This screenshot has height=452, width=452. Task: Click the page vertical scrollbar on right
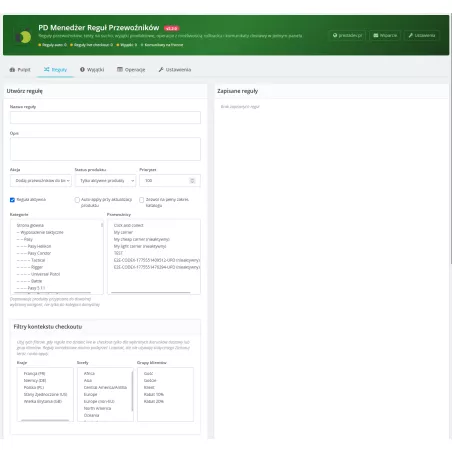(451, 140)
